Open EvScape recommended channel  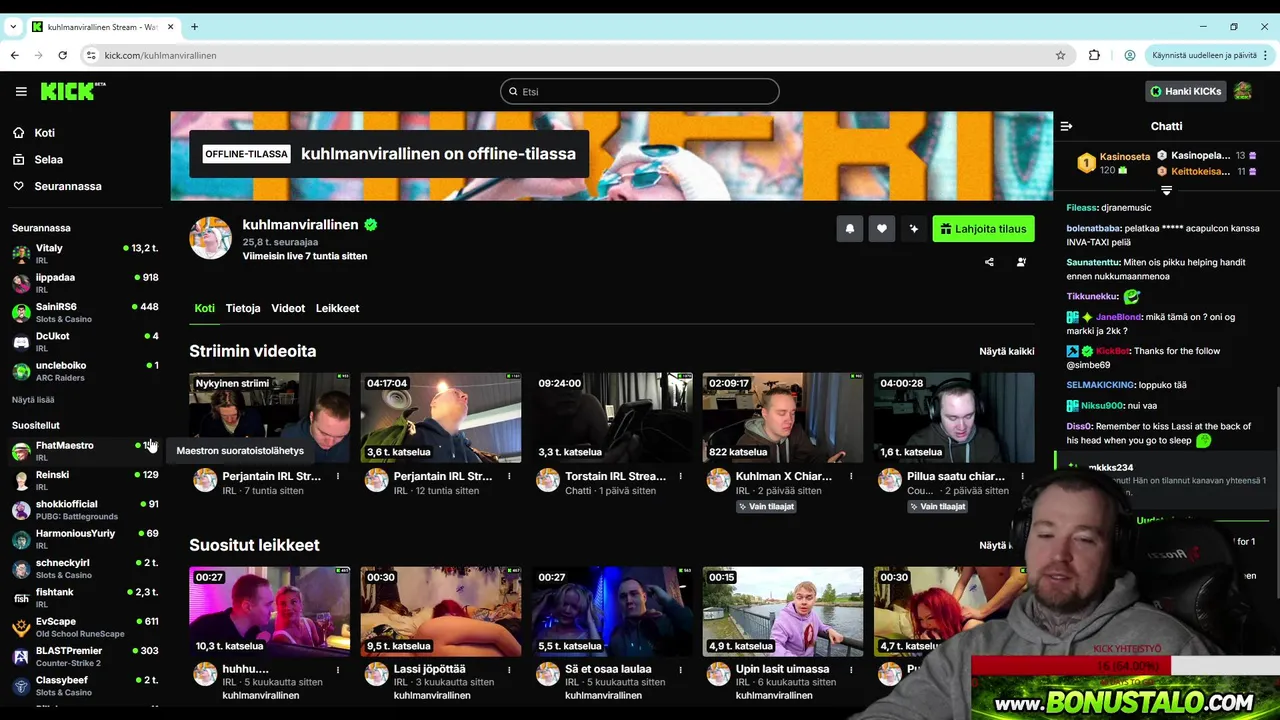point(85,627)
